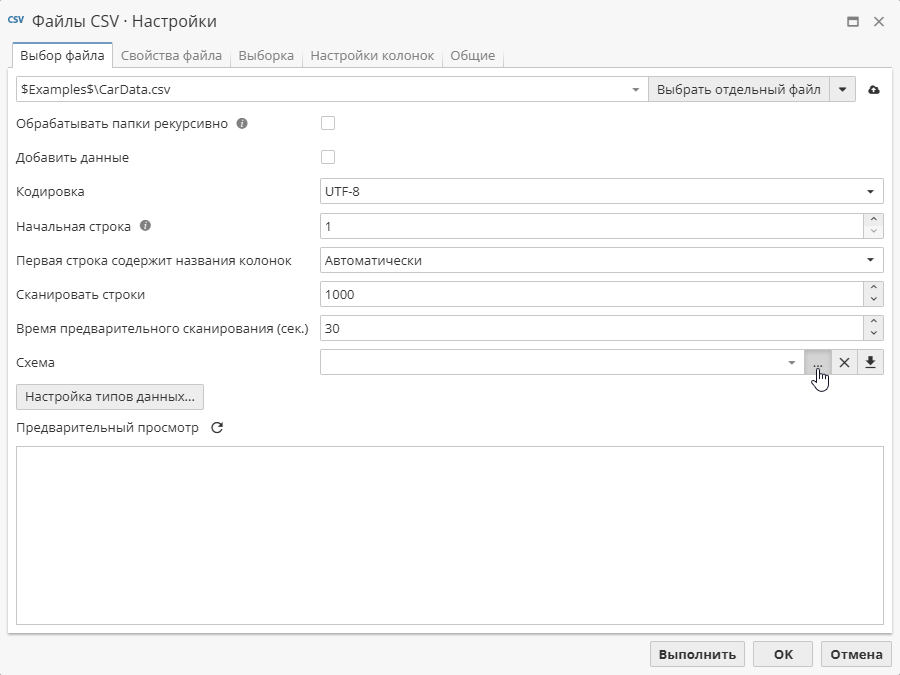Close the 'Файлы CSV · Настройки' dialog

click(879, 22)
